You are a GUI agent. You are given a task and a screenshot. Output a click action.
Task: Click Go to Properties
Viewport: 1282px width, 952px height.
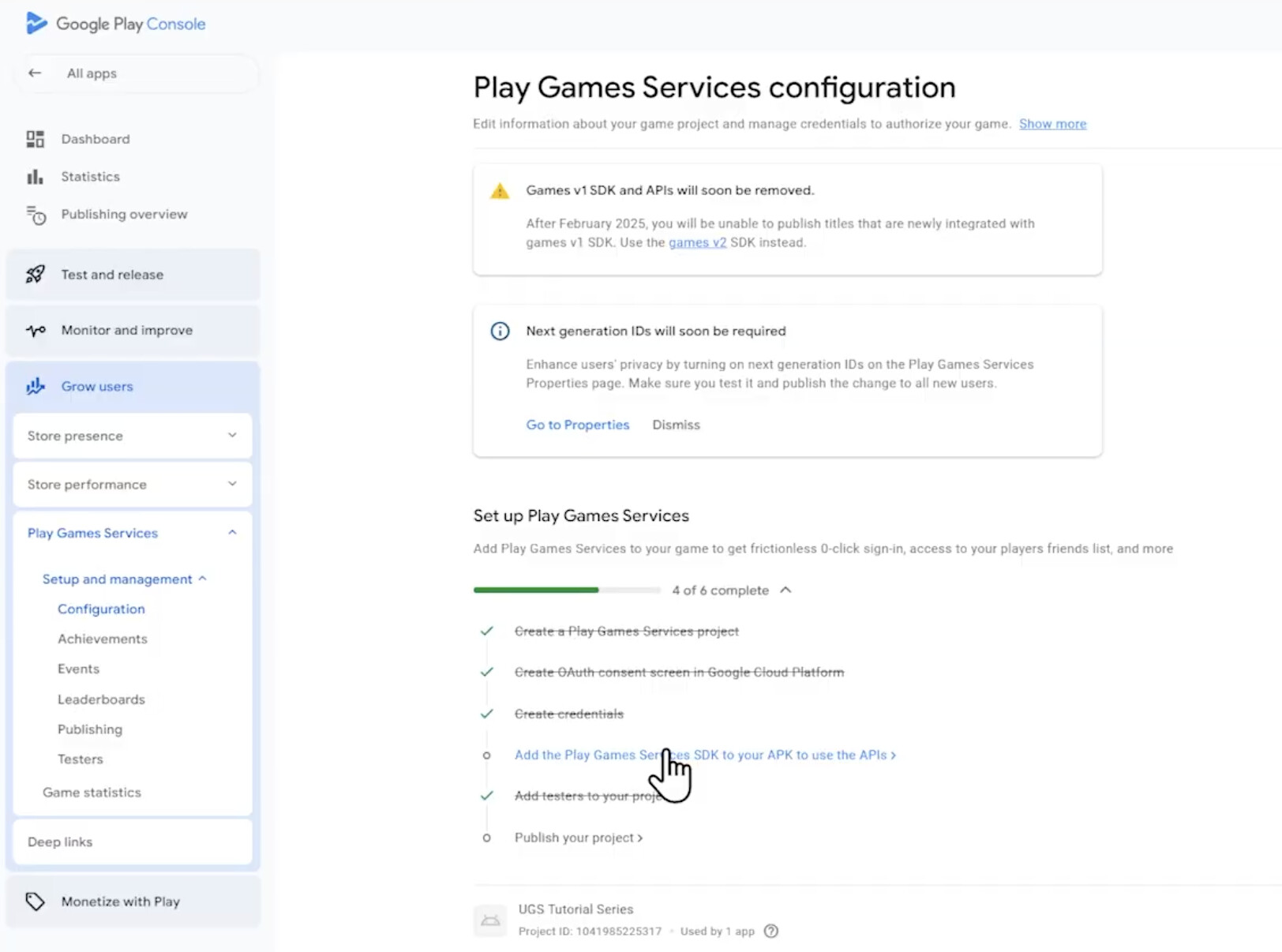coord(577,425)
